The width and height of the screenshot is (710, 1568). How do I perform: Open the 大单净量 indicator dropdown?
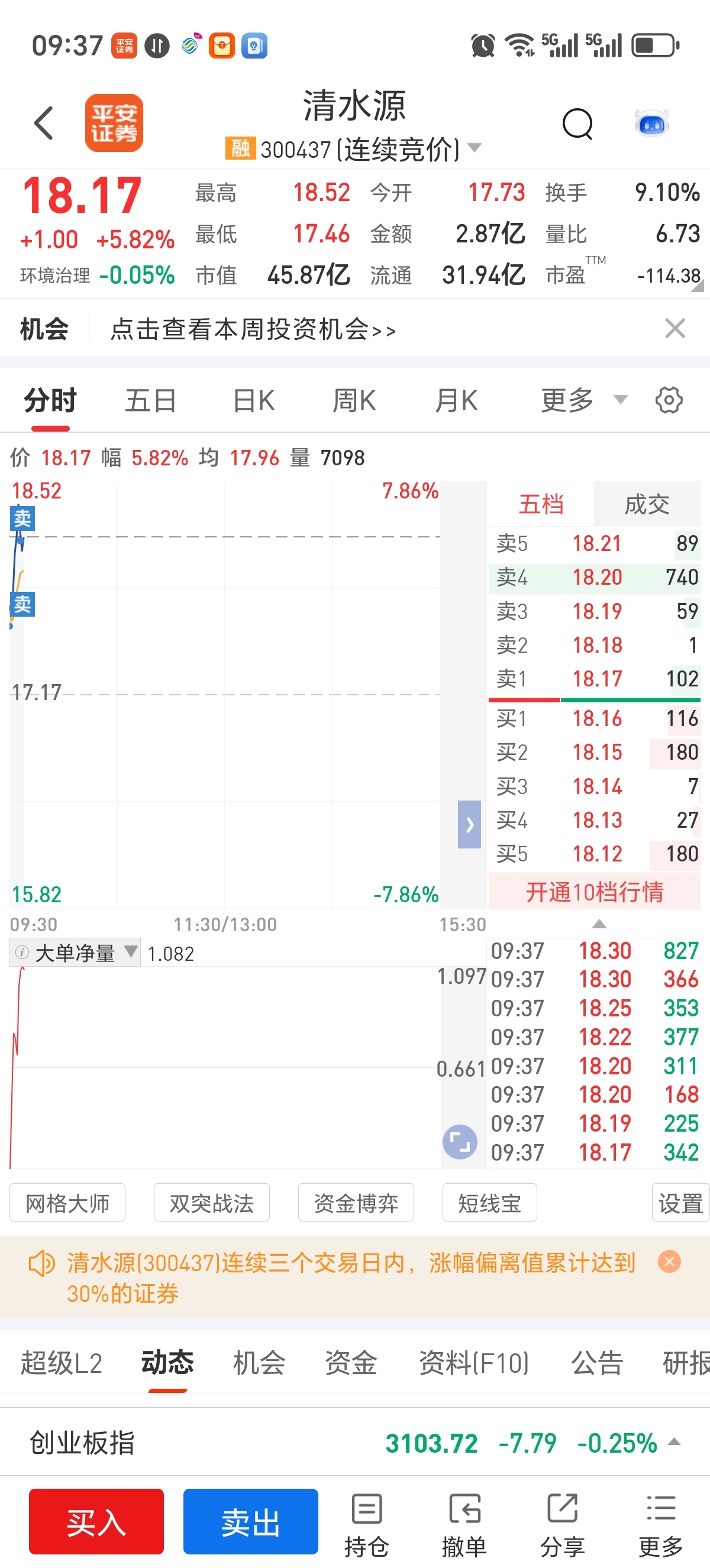[130, 951]
